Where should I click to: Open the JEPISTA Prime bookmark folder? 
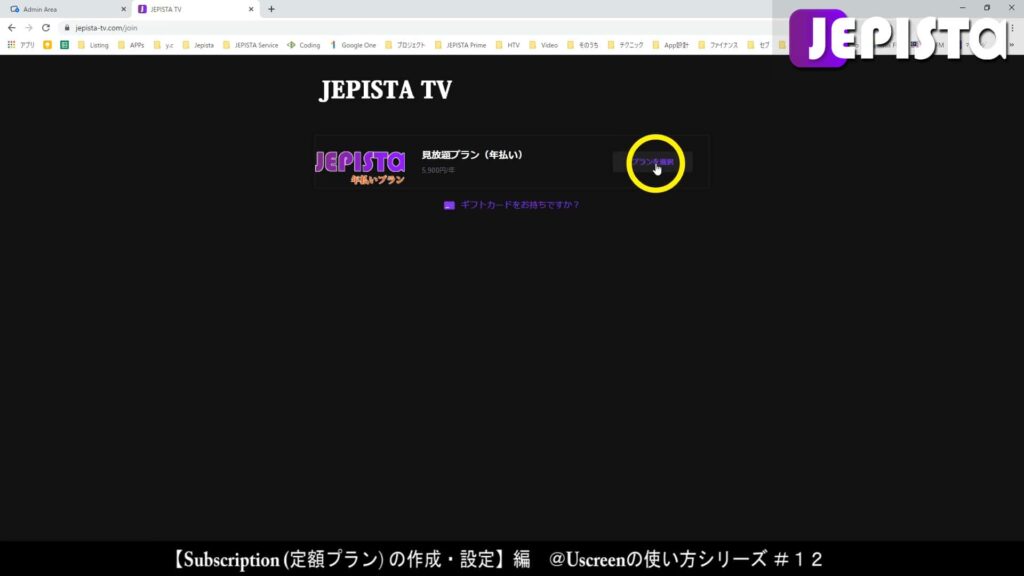(460, 45)
